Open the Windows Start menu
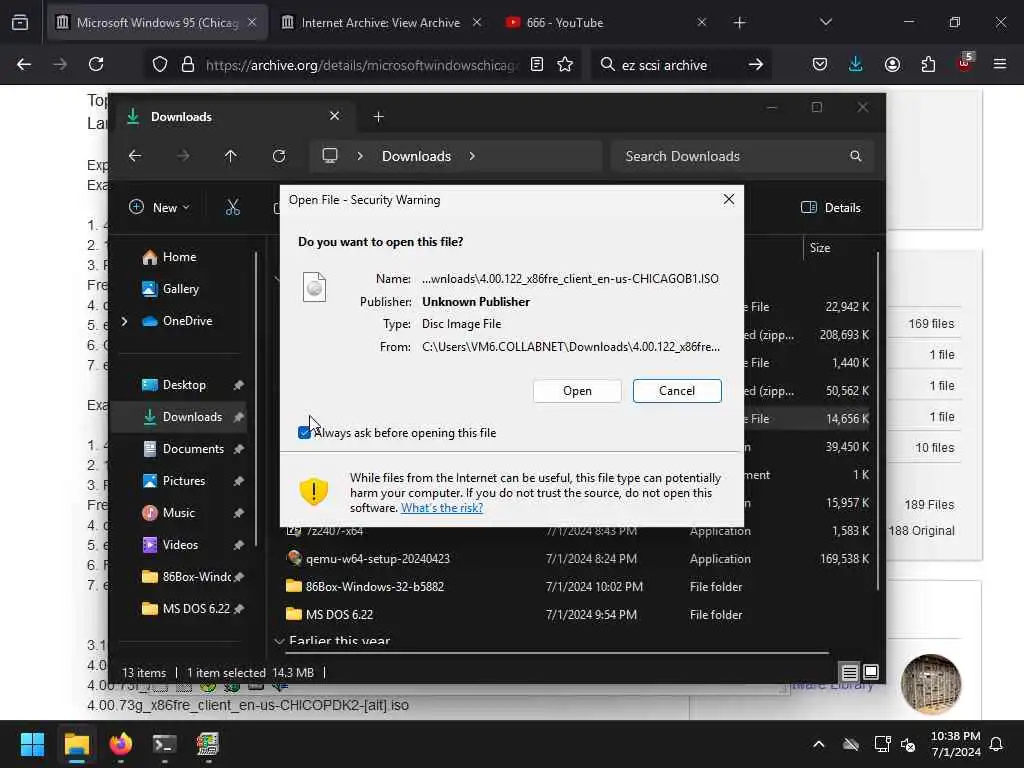This screenshot has width=1024, height=768. pos(32,744)
